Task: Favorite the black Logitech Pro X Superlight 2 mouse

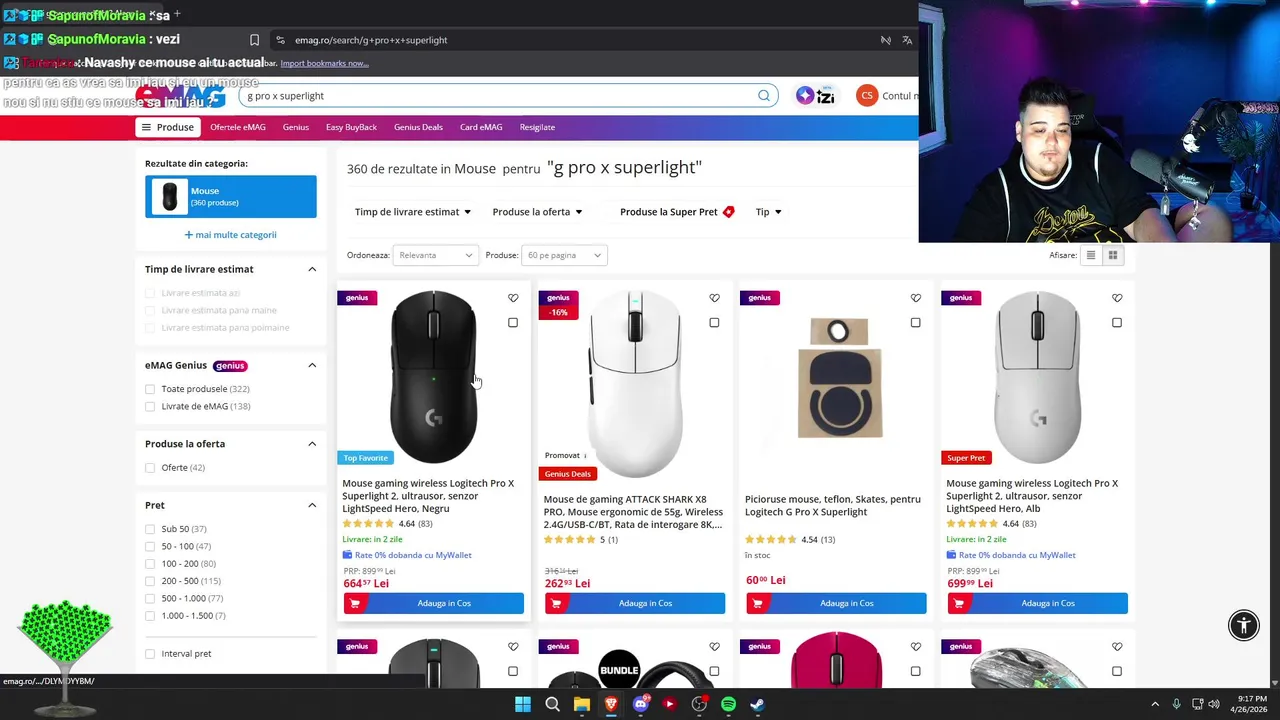Action: 513,298
